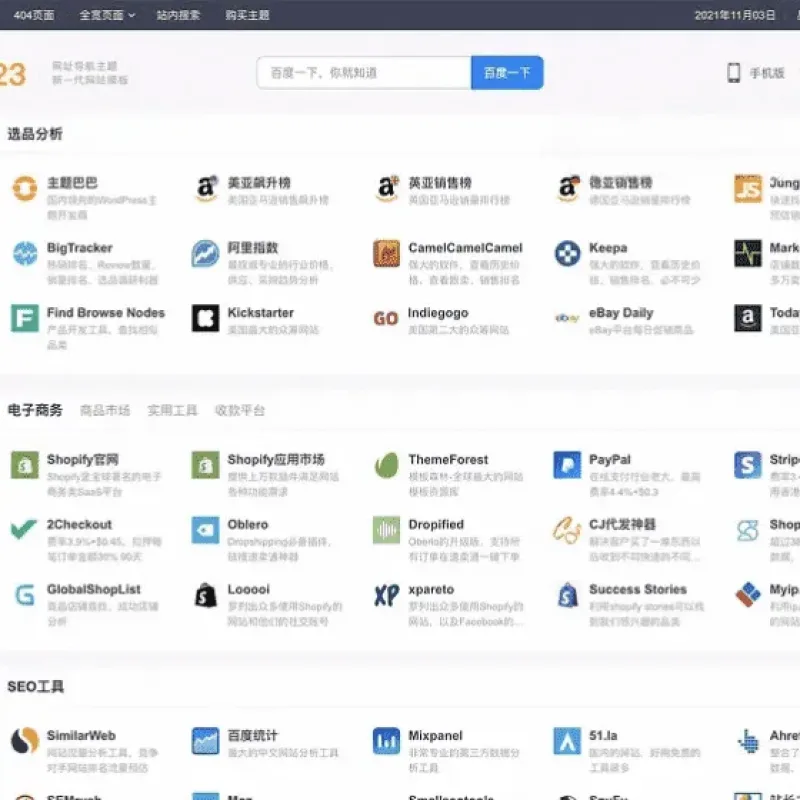This screenshot has width=800, height=800.
Task: Click the 主题巴巴 orange logo icon
Action: (24, 188)
